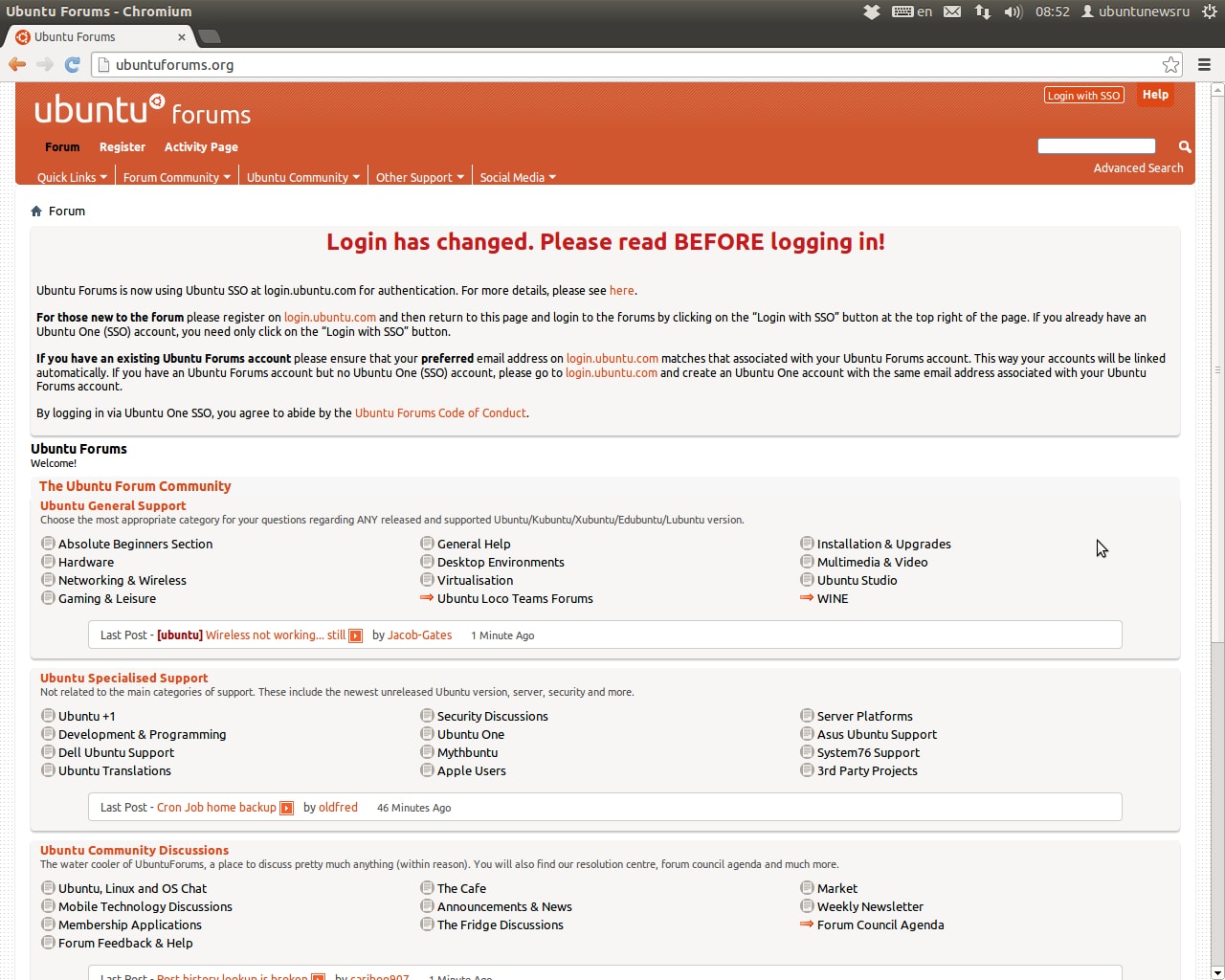
Task: Click the browser back arrow
Action: (x=17, y=64)
